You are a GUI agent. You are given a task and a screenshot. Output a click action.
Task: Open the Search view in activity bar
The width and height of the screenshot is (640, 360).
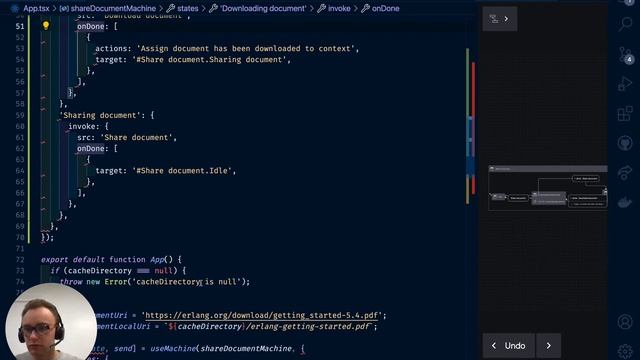coord(625,24)
